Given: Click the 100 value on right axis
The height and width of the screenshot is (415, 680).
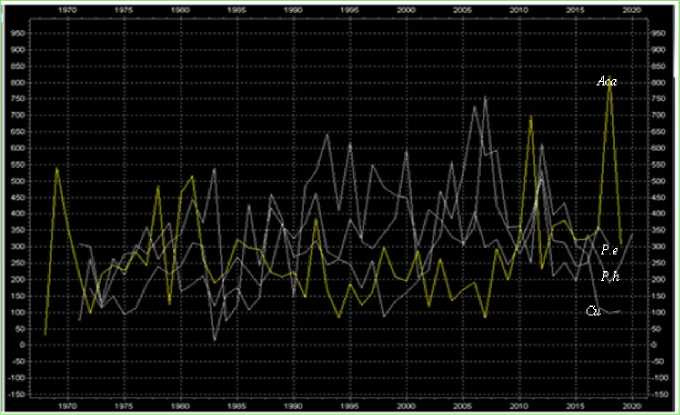Looking at the screenshot, I should click(x=659, y=313).
